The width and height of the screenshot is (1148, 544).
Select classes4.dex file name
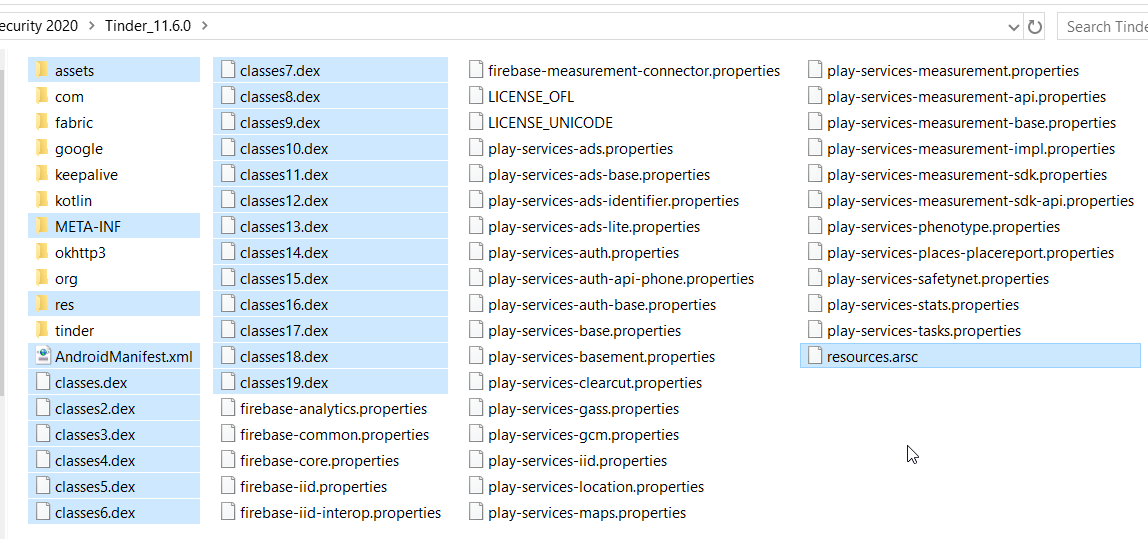click(95, 461)
